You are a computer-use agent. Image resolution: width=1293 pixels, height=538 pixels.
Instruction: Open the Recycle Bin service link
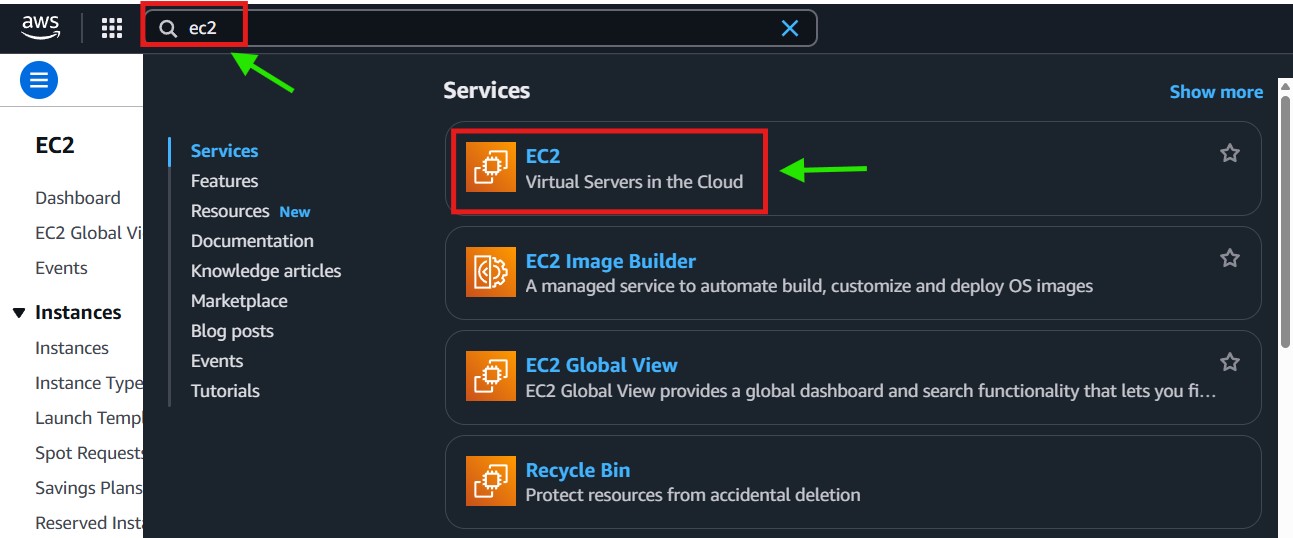click(577, 470)
